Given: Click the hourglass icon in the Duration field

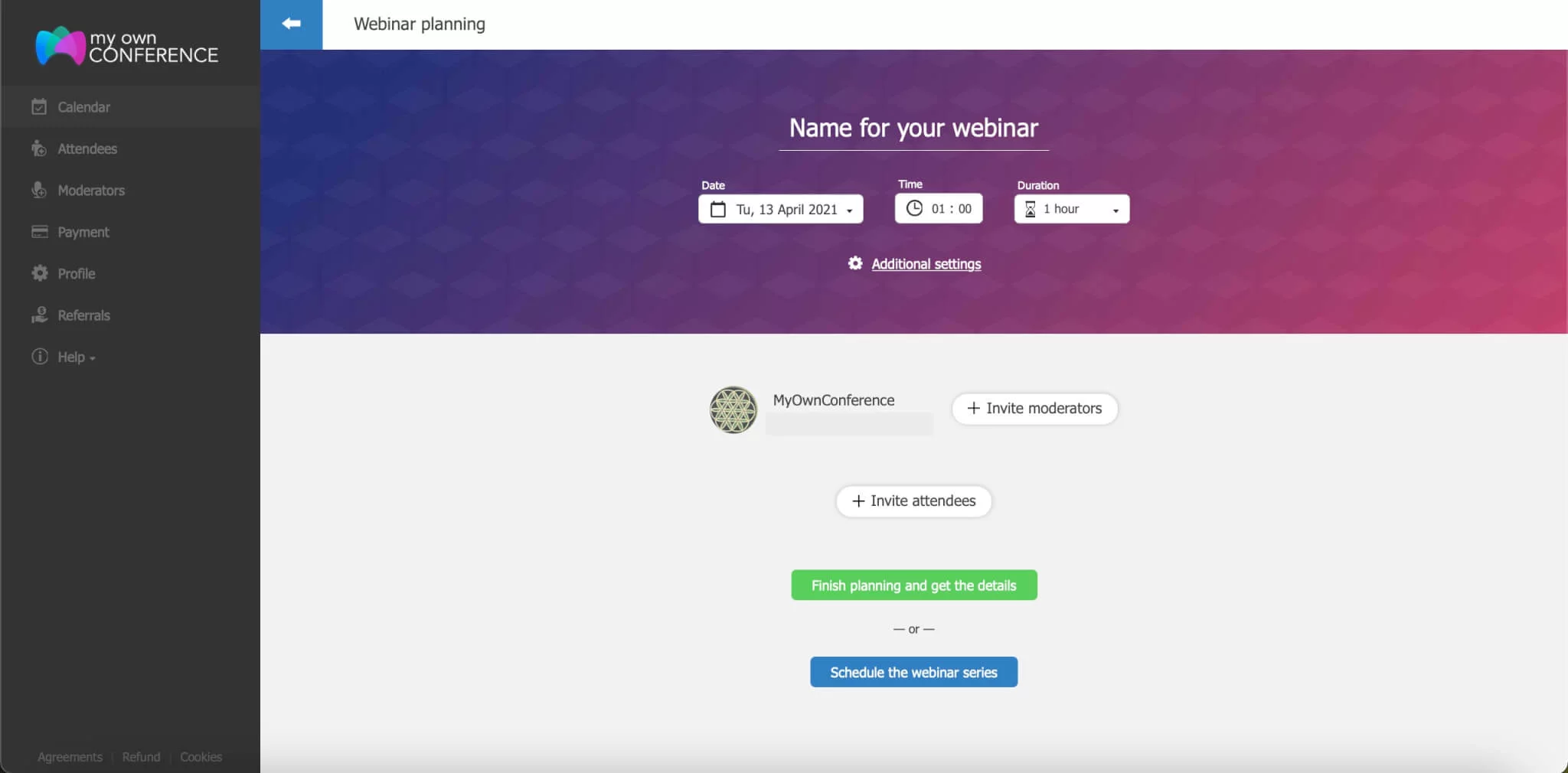Looking at the screenshot, I should (x=1031, y=209).
